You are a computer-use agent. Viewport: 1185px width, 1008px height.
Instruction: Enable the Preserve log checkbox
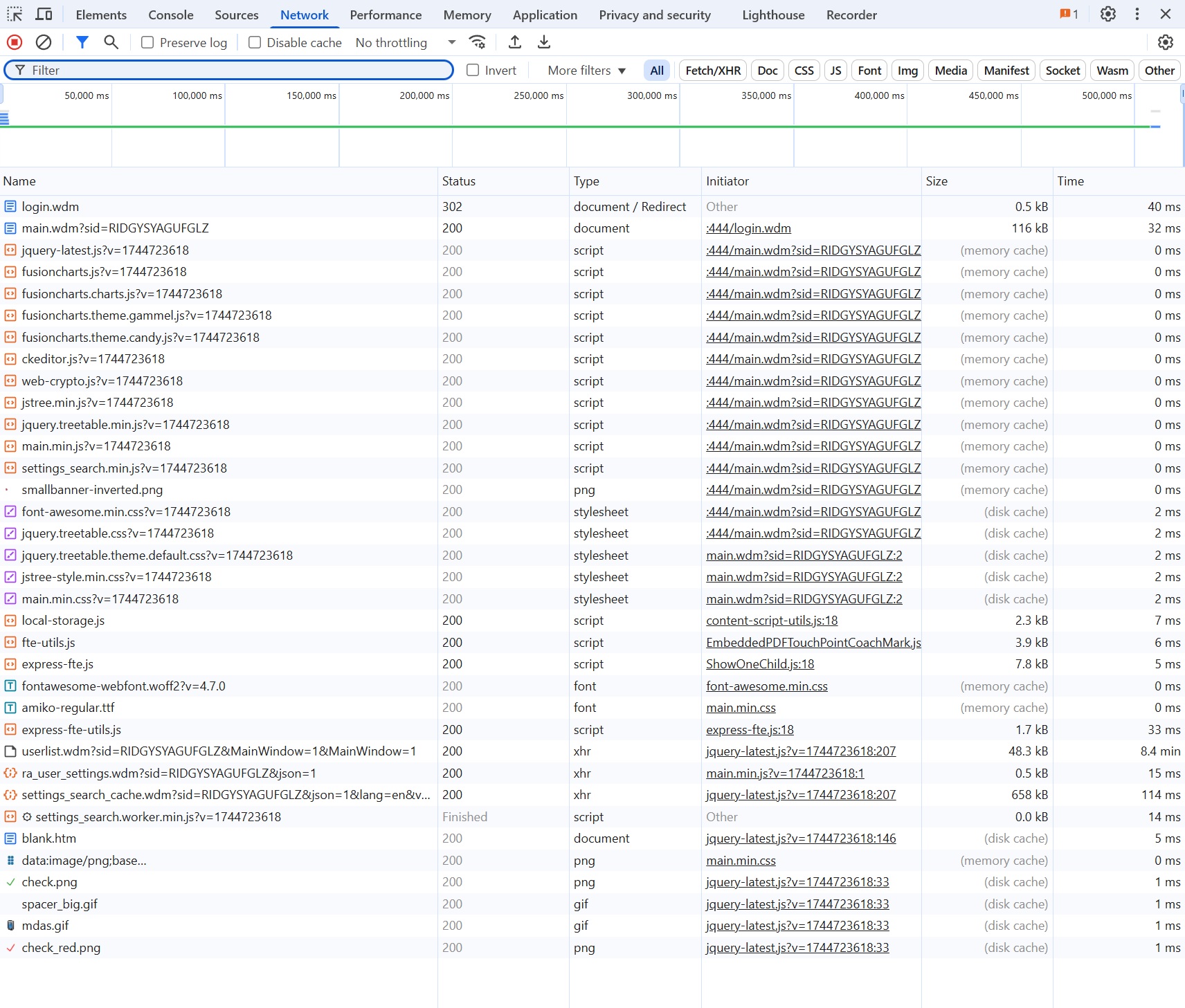(x=147, y=43)
